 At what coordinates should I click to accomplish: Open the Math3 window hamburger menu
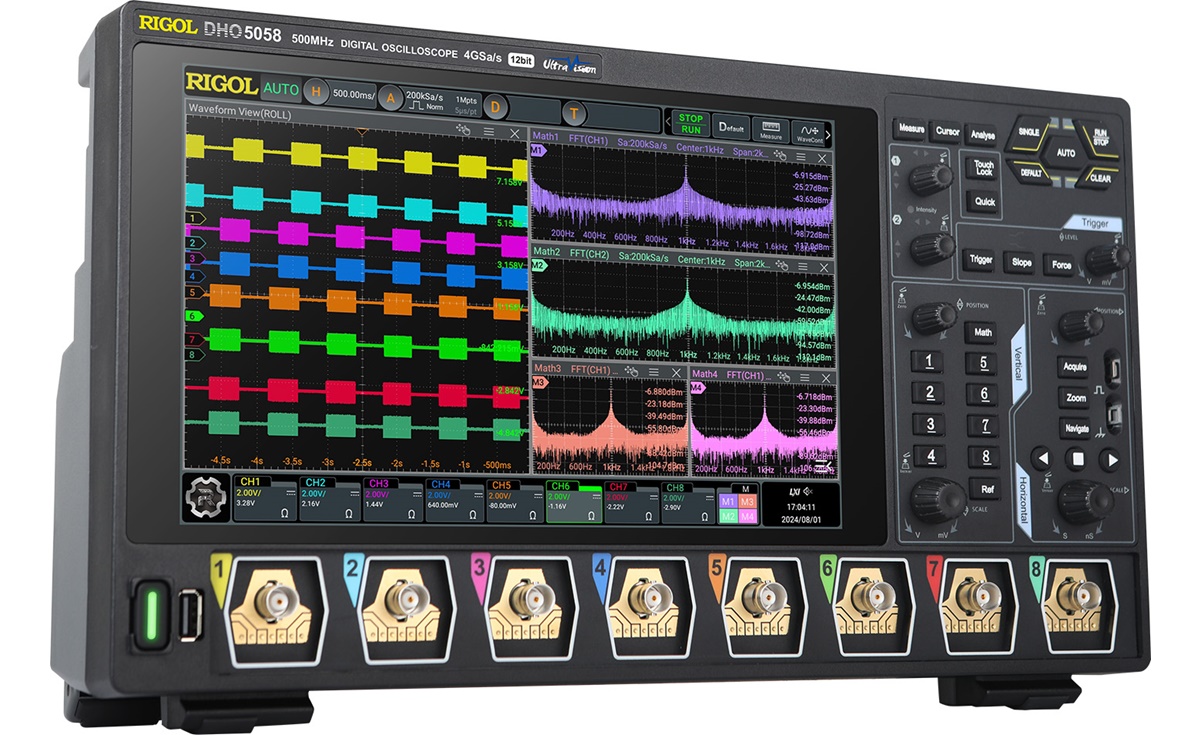pos(654,372)
